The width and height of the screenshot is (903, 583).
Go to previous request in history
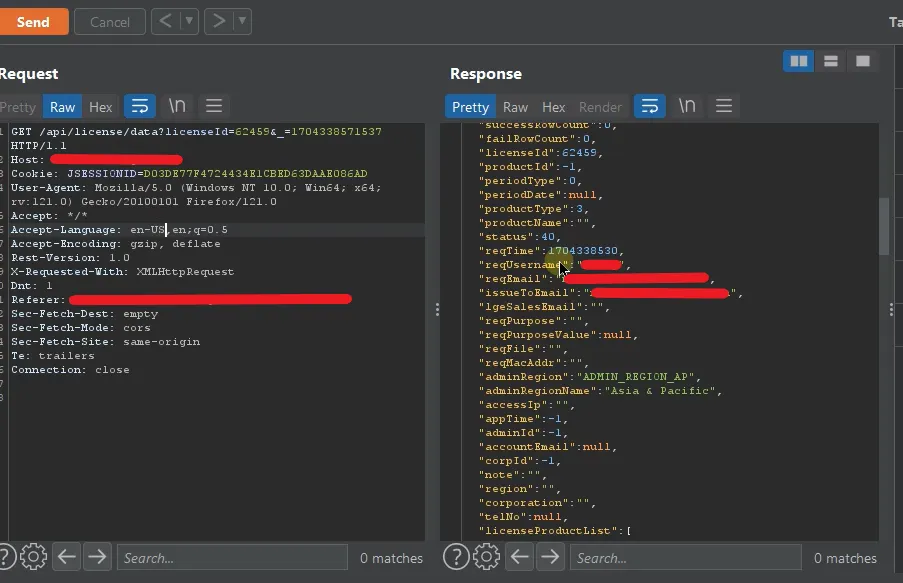tap(165, 21)
